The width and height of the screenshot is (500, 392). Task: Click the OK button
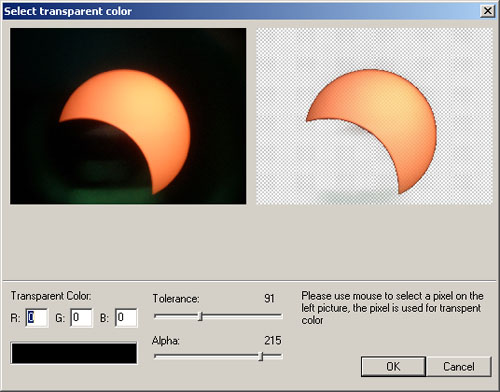[x=393, y=366]
